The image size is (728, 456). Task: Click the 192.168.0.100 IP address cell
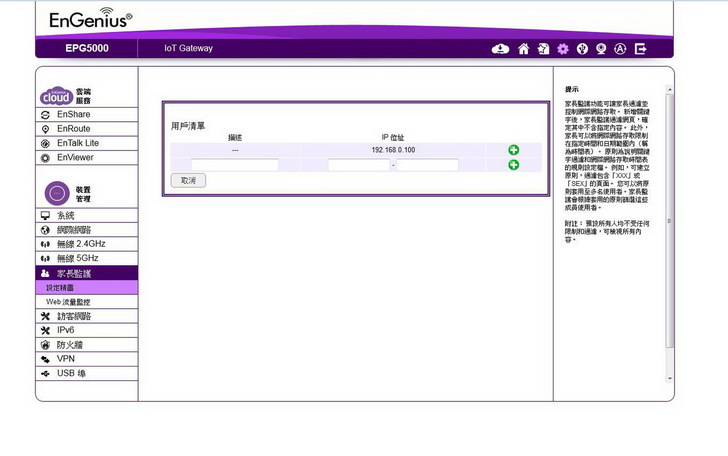pos(393,150)
